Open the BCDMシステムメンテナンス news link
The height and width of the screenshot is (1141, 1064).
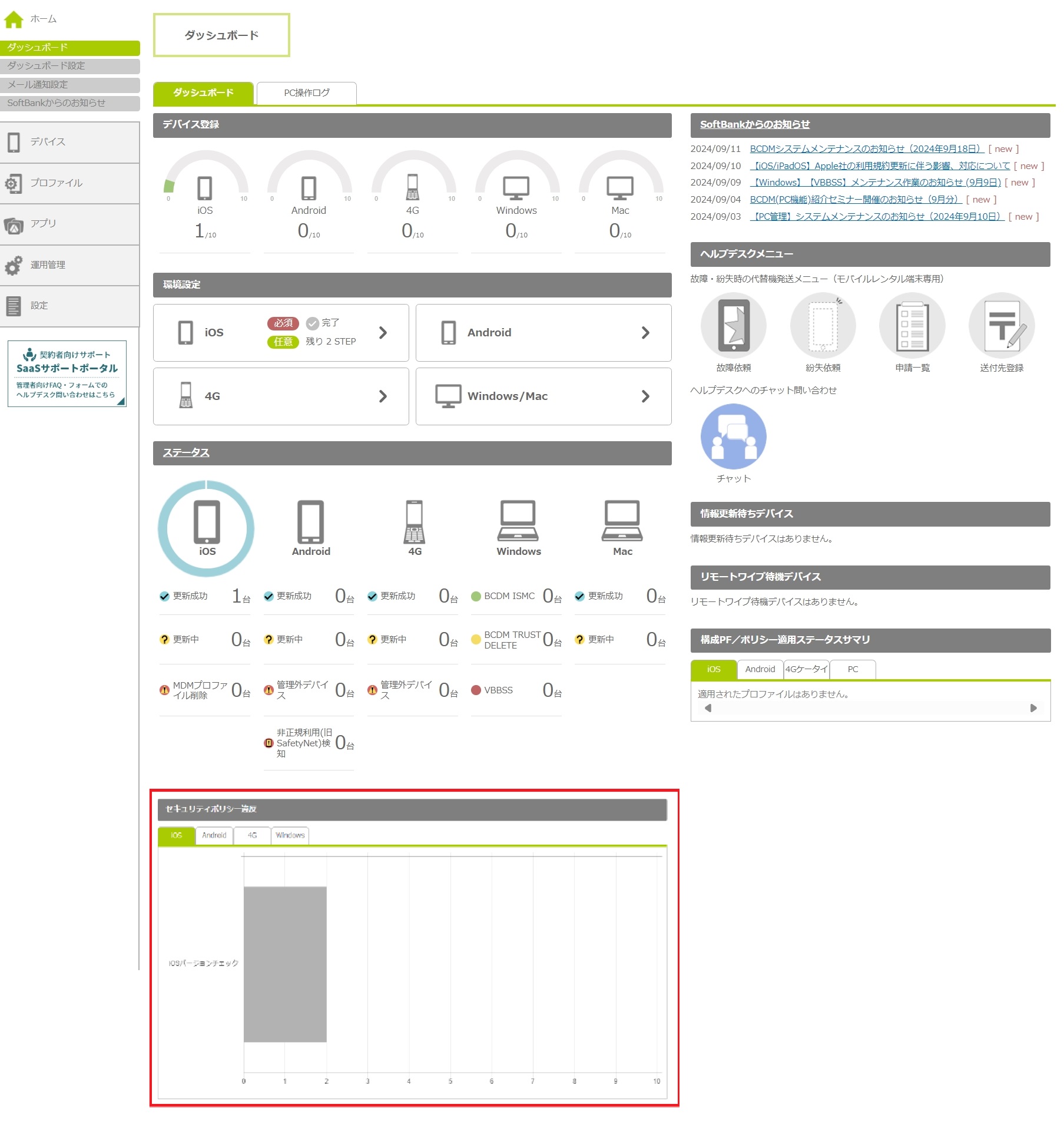click(x=866, y=149)
